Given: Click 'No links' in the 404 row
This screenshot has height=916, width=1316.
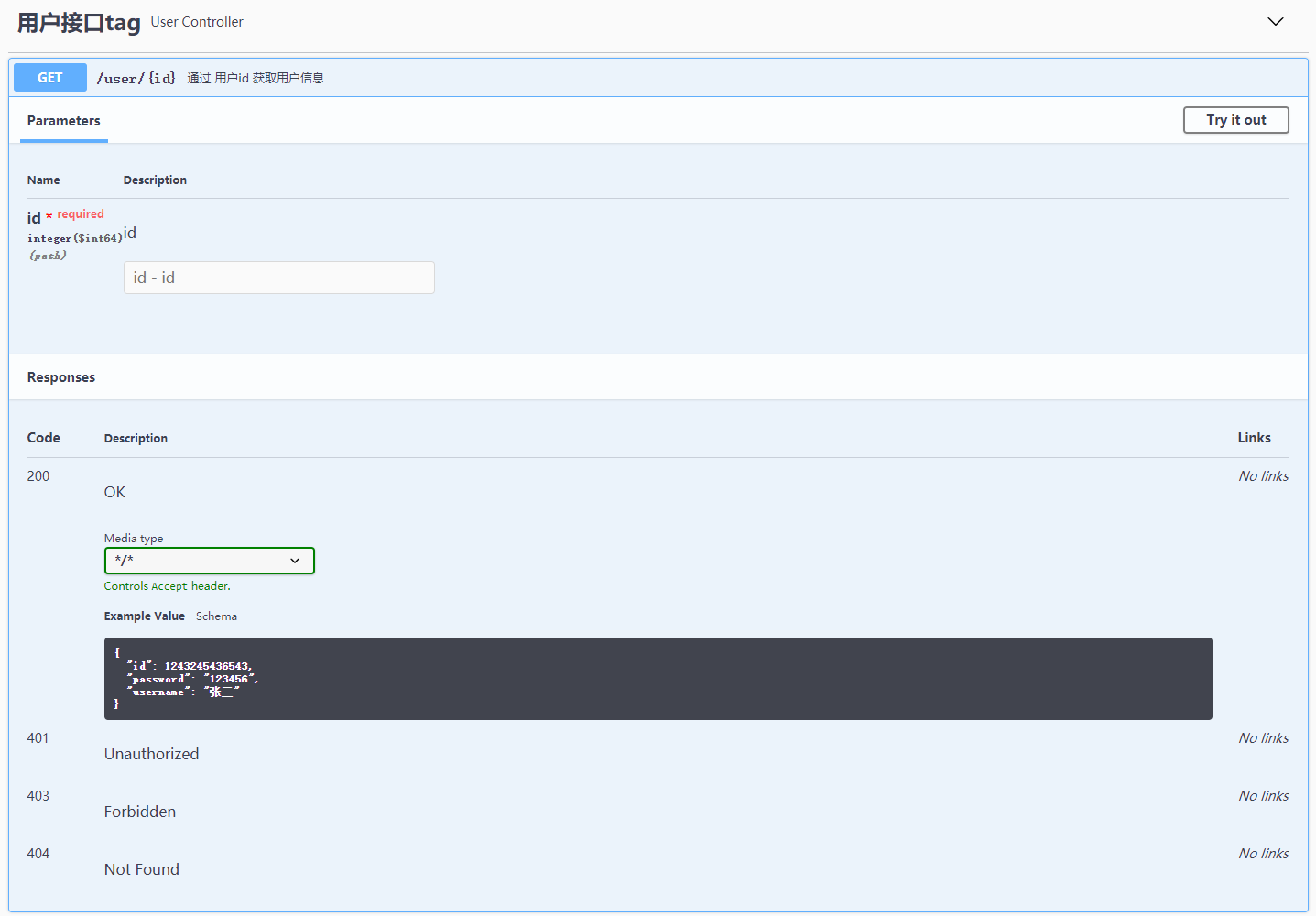Looking at the screenshot, I should tap(1263, 854).
